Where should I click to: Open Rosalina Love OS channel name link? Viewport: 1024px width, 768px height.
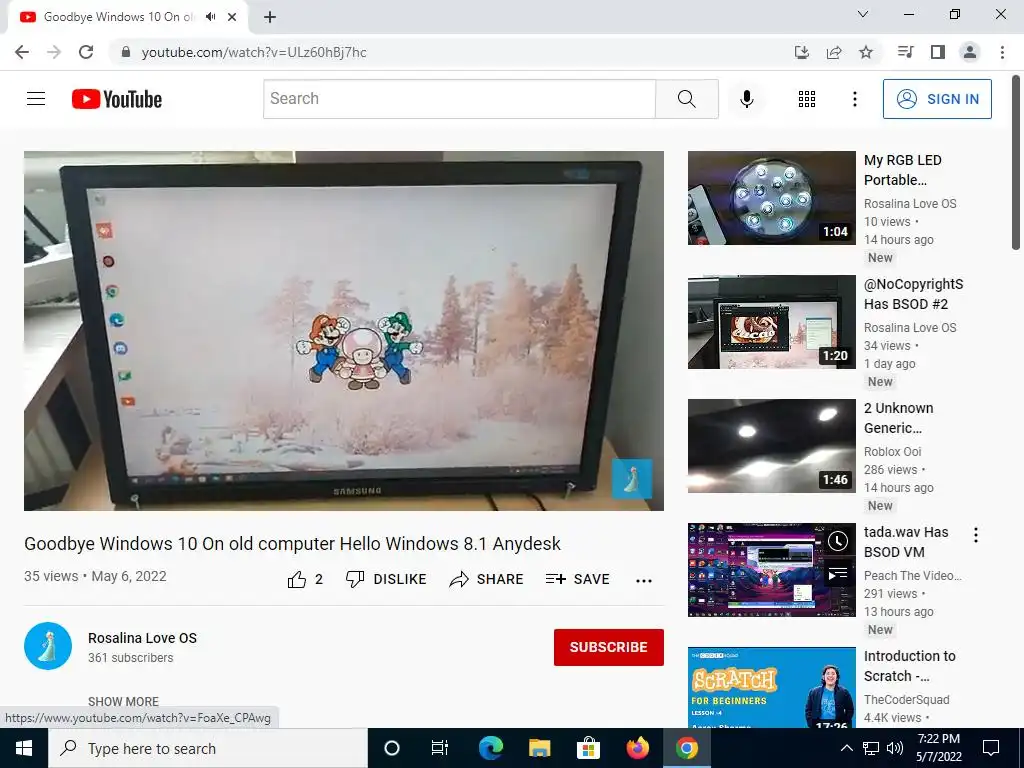(x=142, y=638)
